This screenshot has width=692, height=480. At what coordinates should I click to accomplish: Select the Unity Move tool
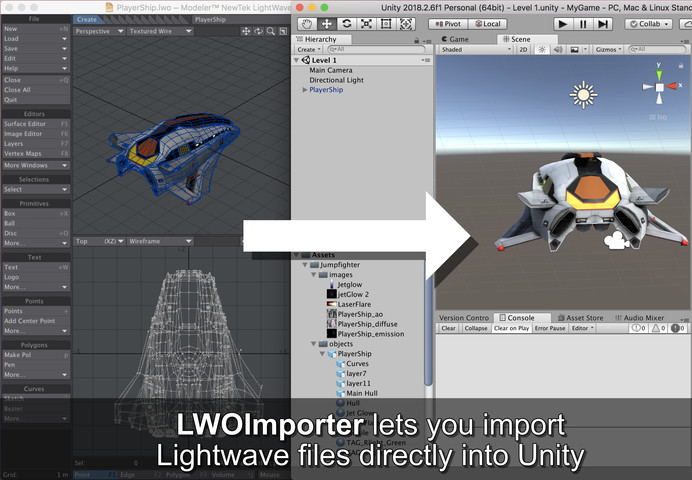327,24
